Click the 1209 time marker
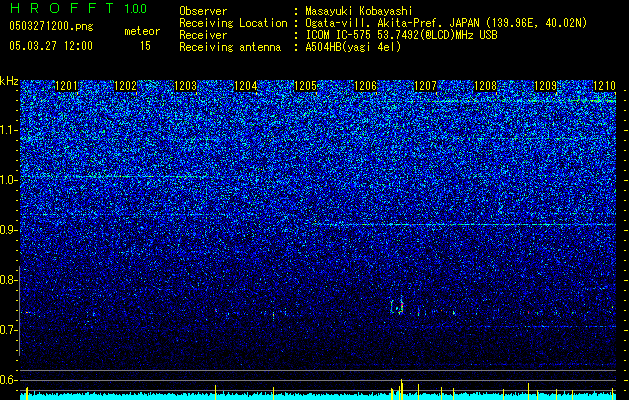The width and height of the screenshot is (629, 400). (546, 86)
